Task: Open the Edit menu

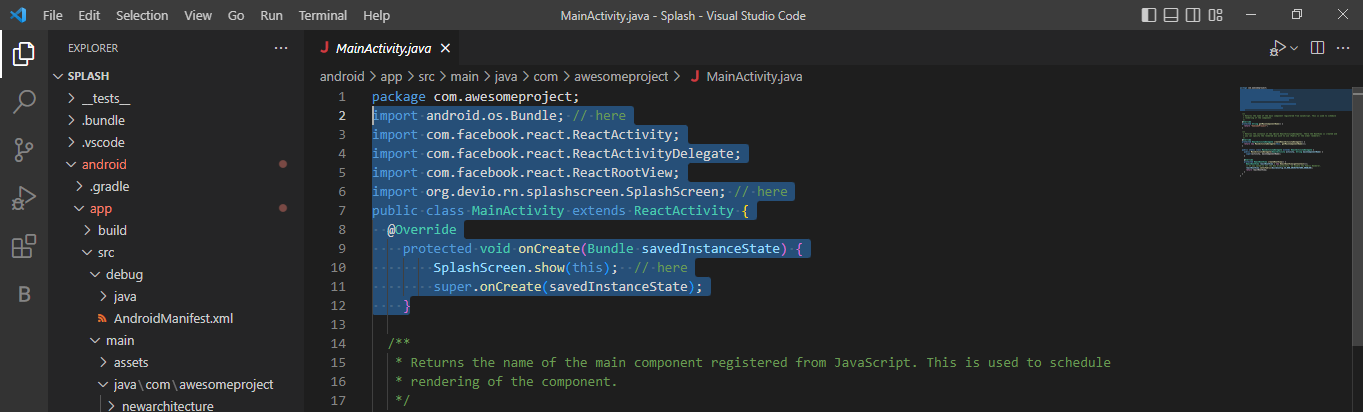Action: click(89, 16)
